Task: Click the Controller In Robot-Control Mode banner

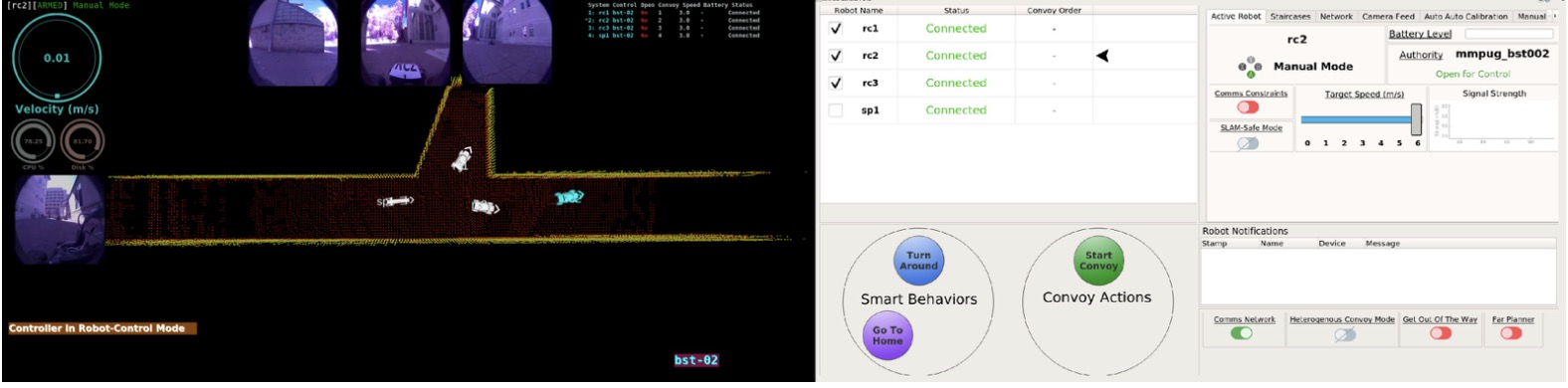Action: (101, 328)
